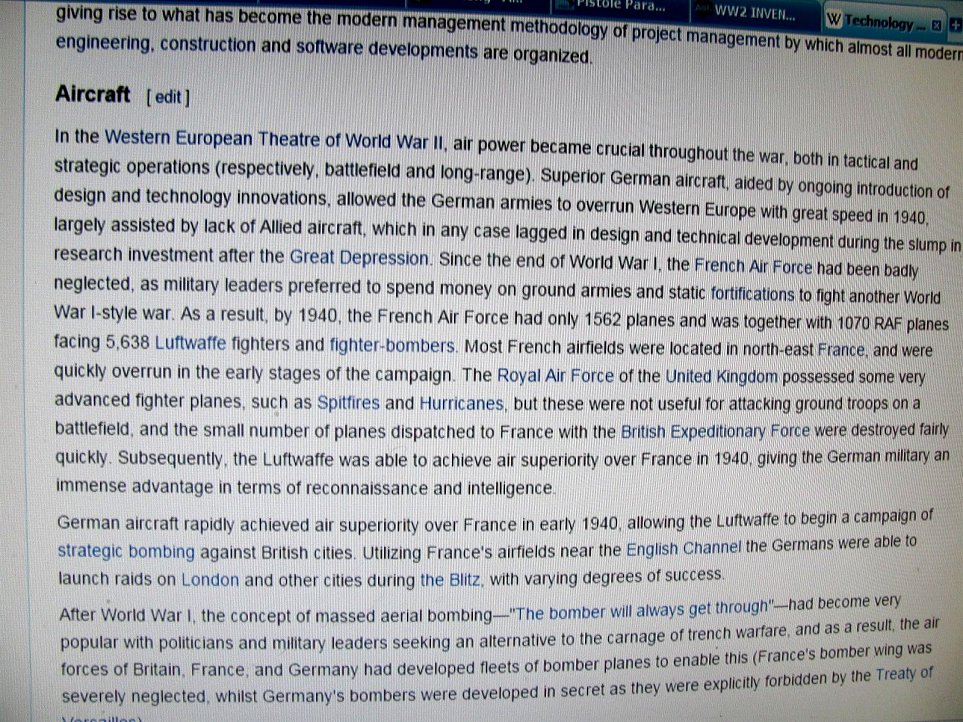Follow the British Expeditionary Force link

point(715,432)
